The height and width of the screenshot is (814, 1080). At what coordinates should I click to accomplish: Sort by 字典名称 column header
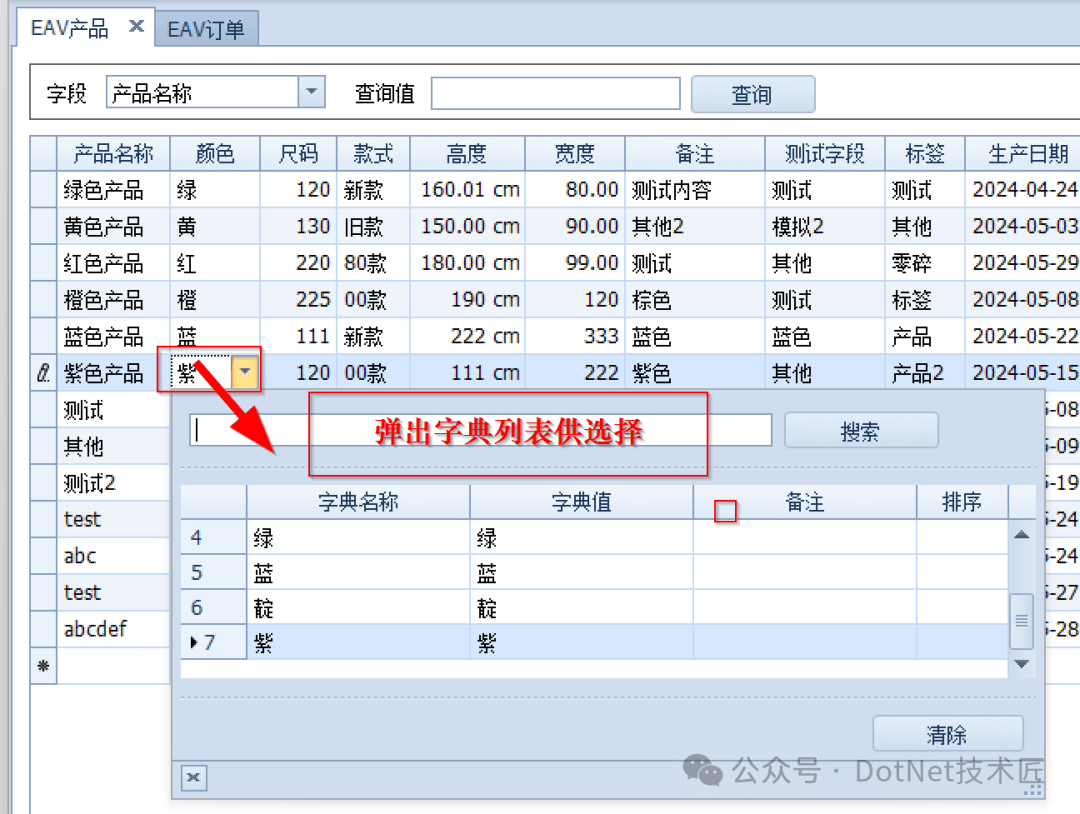click(358, 502)
